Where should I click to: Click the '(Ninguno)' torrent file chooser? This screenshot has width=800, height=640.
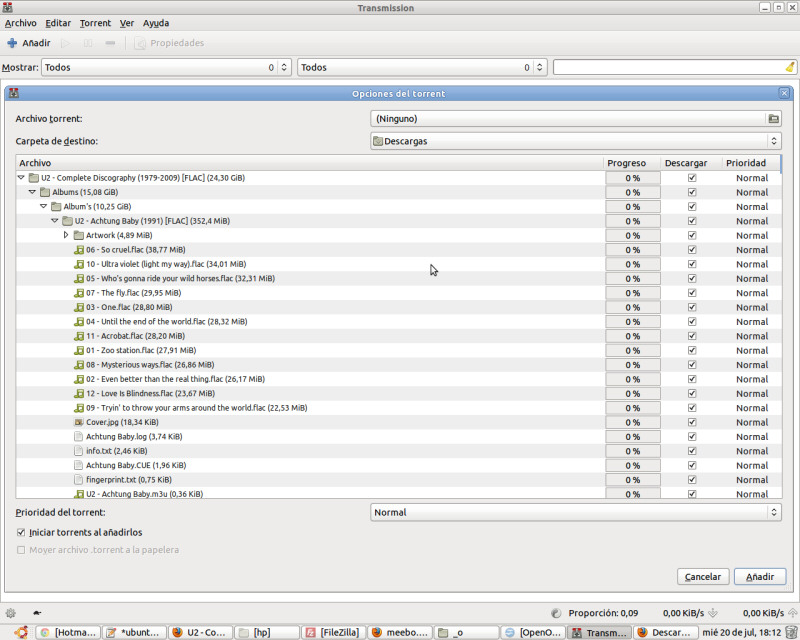pos(576,119)
